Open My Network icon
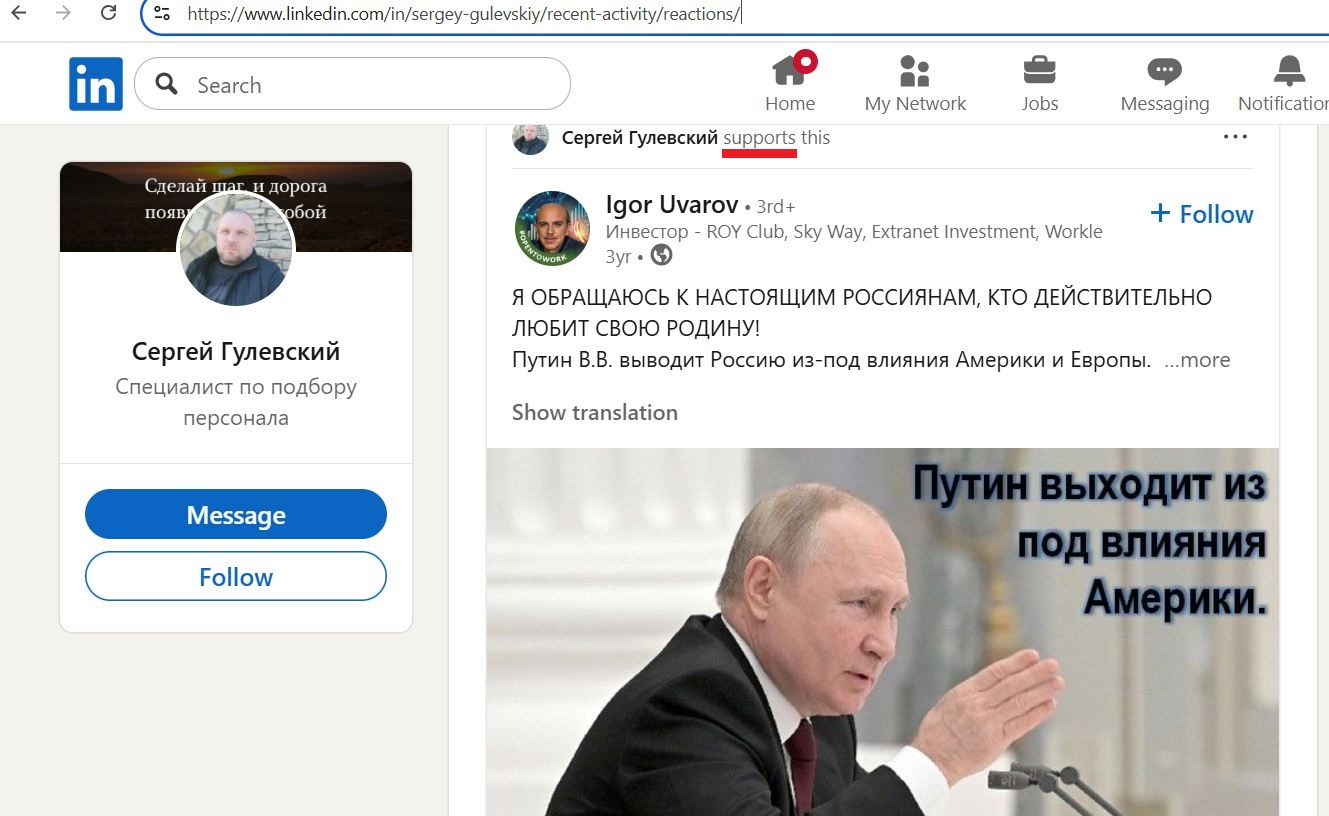Viewport: 1329px width, 816px height. [x=914, y=71]
